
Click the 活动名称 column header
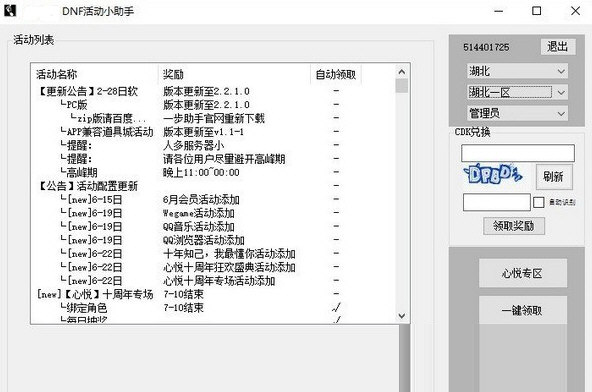95,74
